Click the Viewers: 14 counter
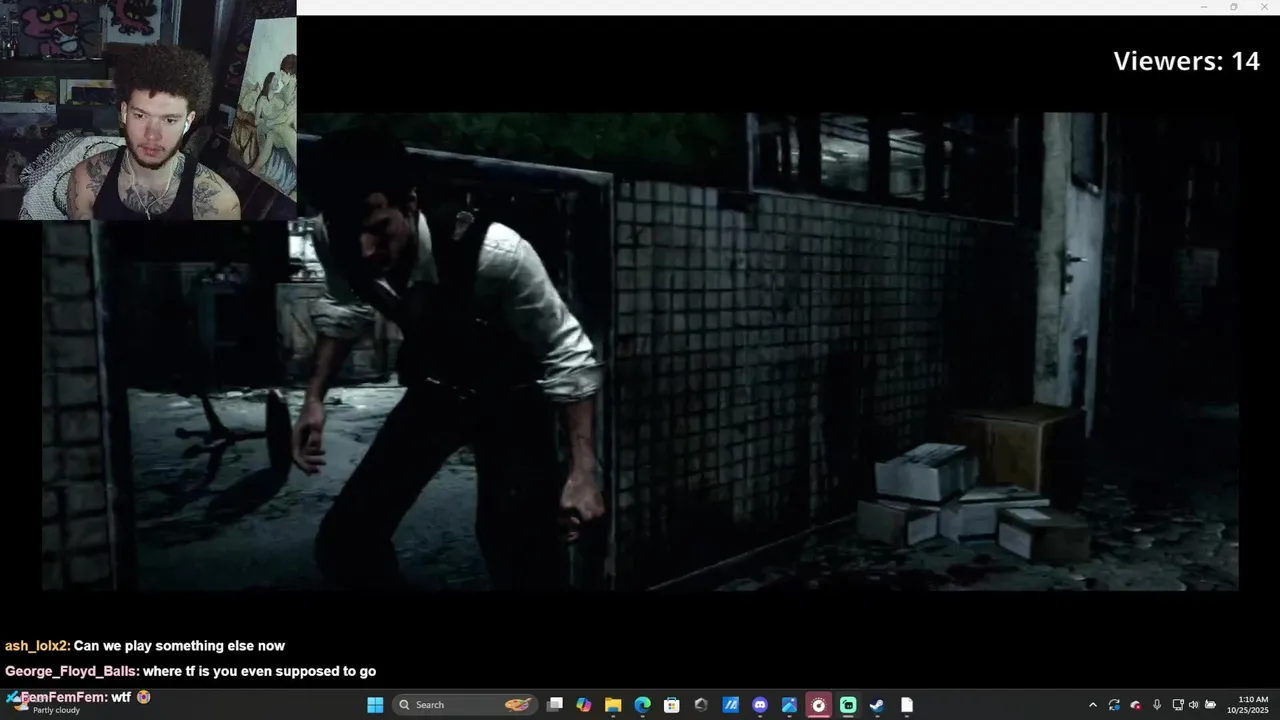 tap(1186, 61)
